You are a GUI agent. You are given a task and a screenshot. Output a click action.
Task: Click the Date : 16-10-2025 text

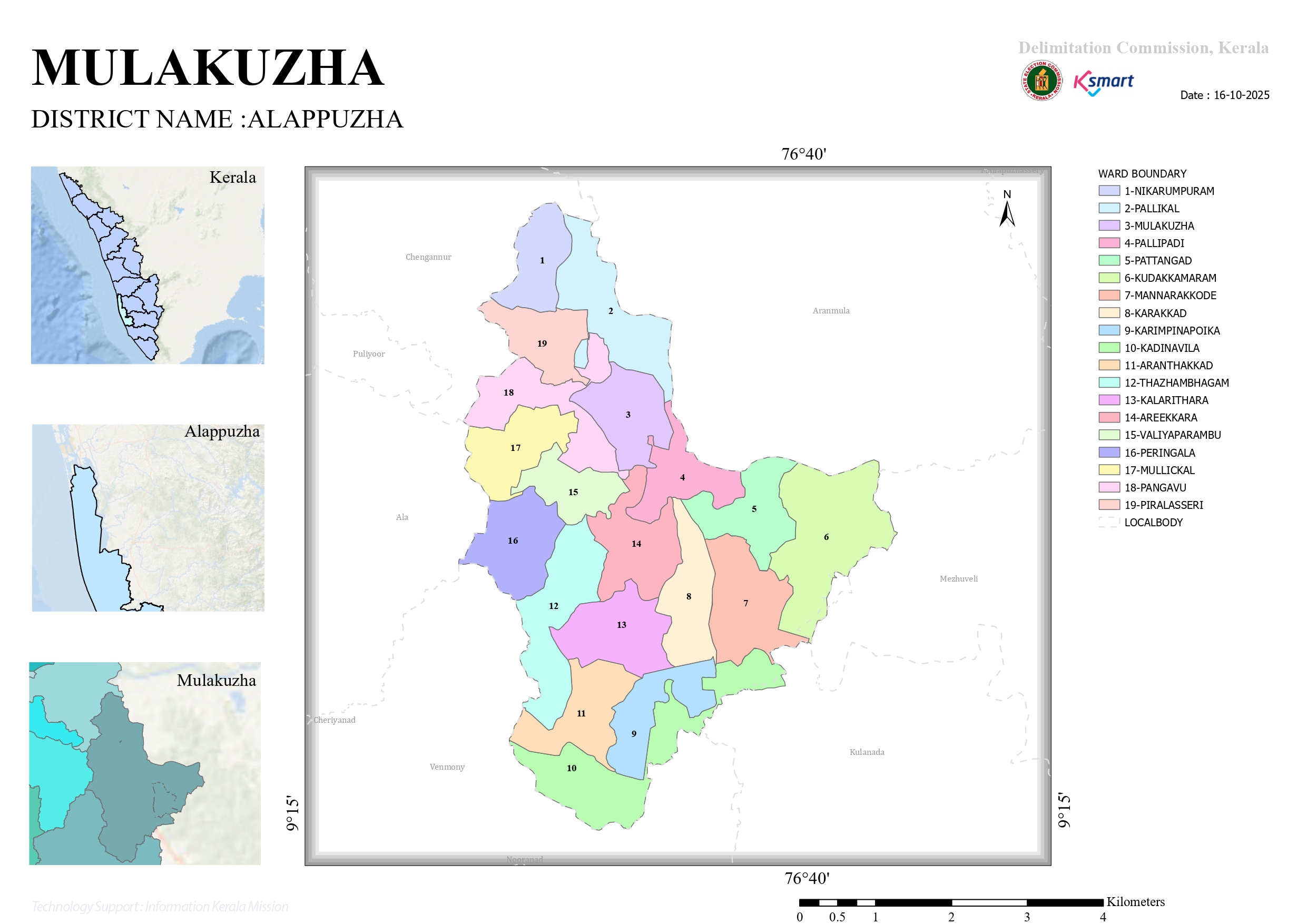point(1224,95)
